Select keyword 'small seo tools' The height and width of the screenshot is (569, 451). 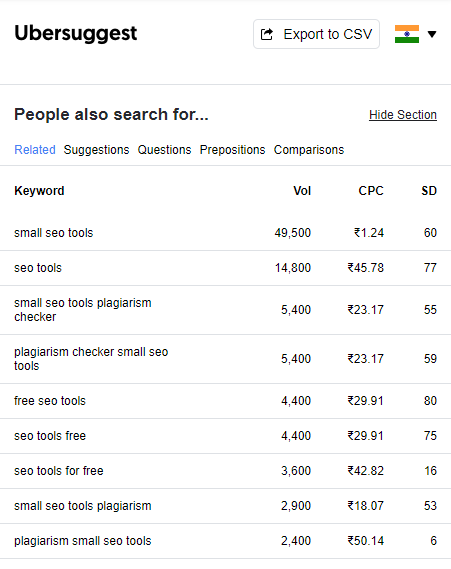click(54, 233)
